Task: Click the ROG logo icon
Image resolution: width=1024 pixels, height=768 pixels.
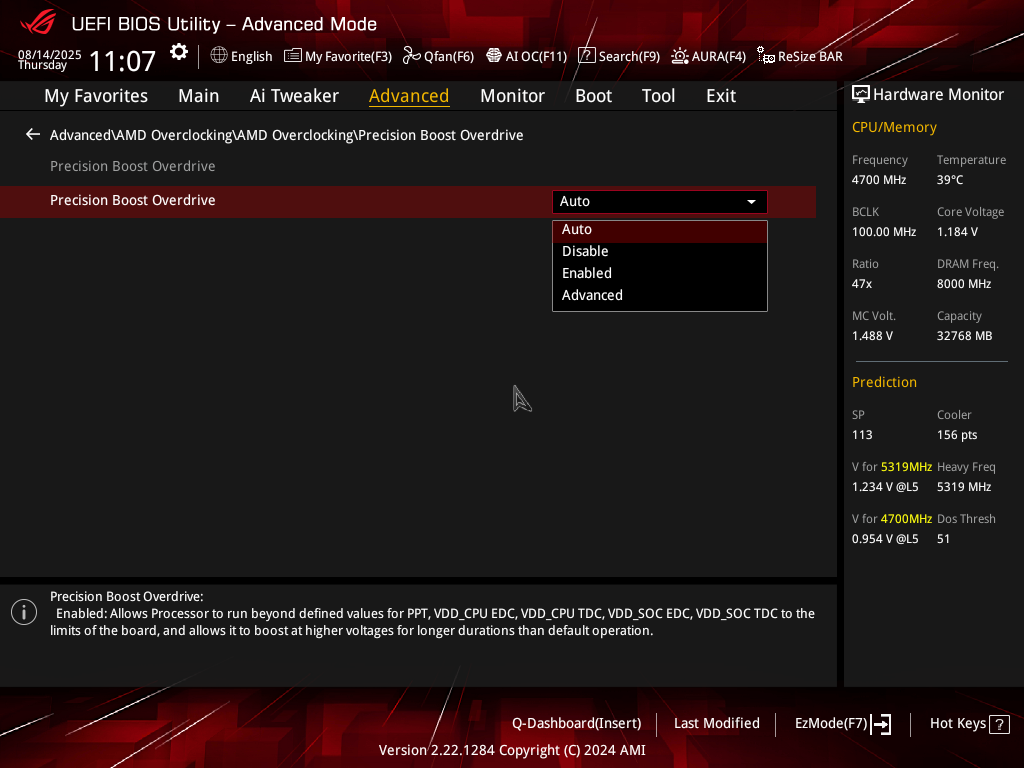Action: tap(38, 22)
